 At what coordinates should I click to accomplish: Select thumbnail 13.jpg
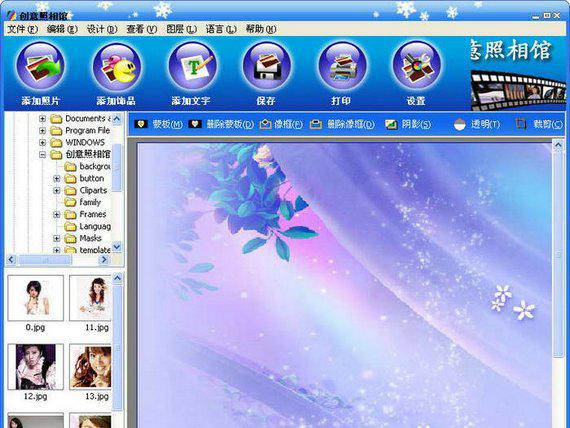90,367
